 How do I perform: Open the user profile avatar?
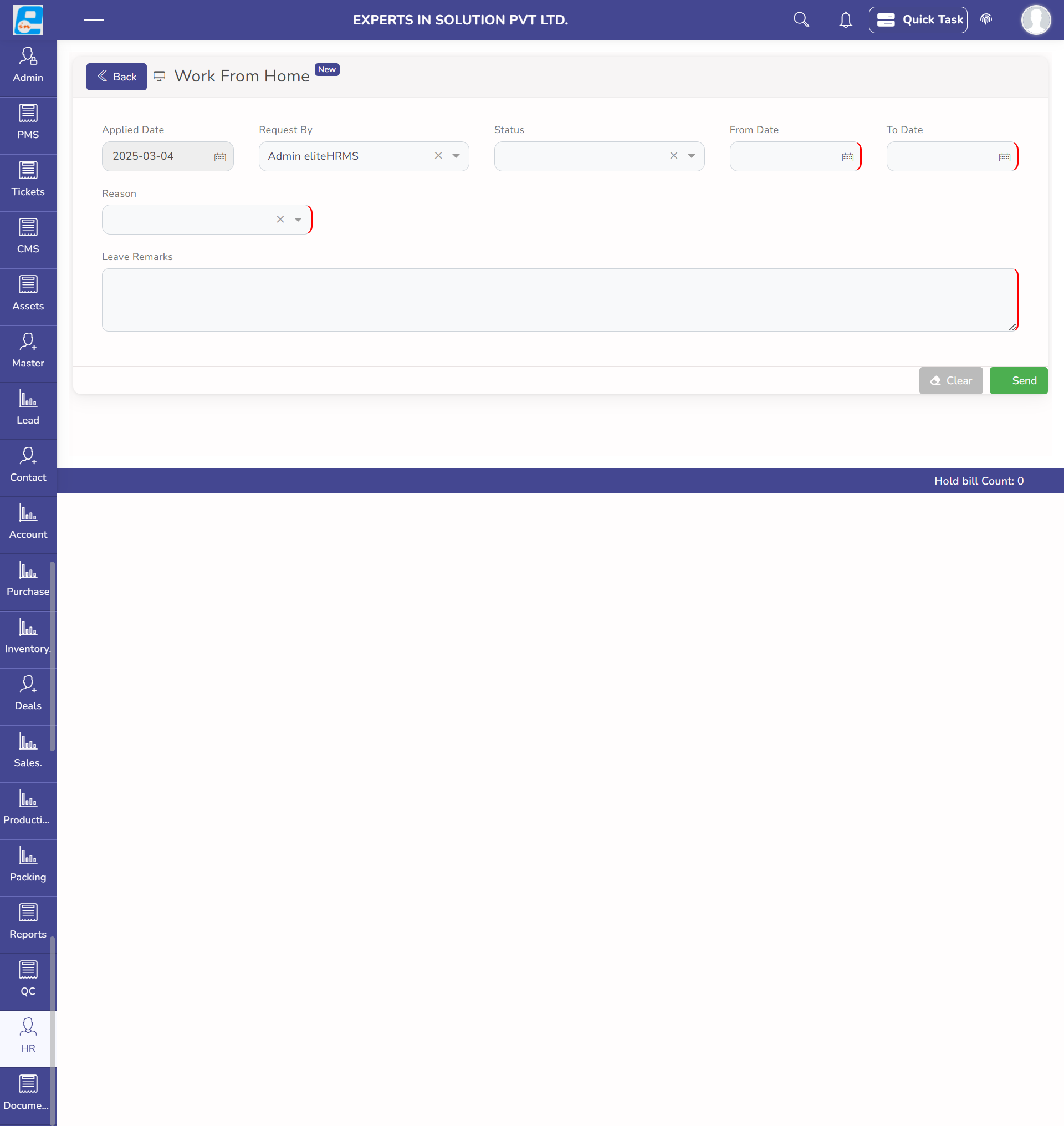[1036, 20]
